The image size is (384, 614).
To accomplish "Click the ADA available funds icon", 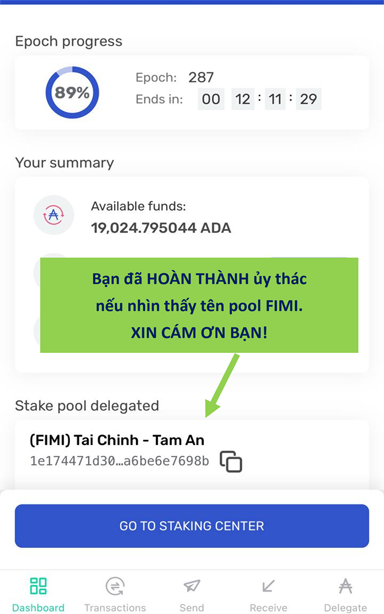I will click(x=54, y=215).
